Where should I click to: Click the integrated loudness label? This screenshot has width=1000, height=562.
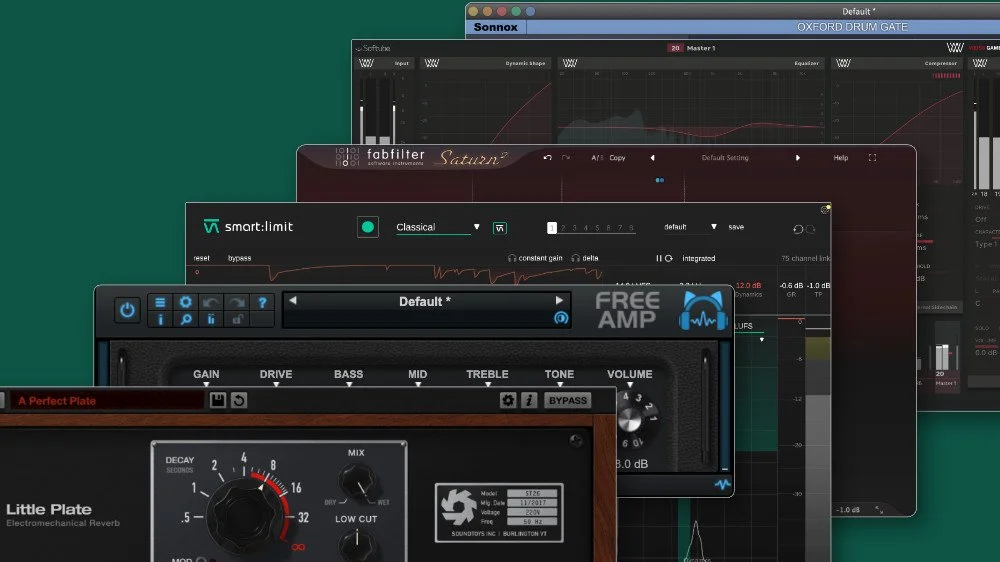[x=698, y=258]
